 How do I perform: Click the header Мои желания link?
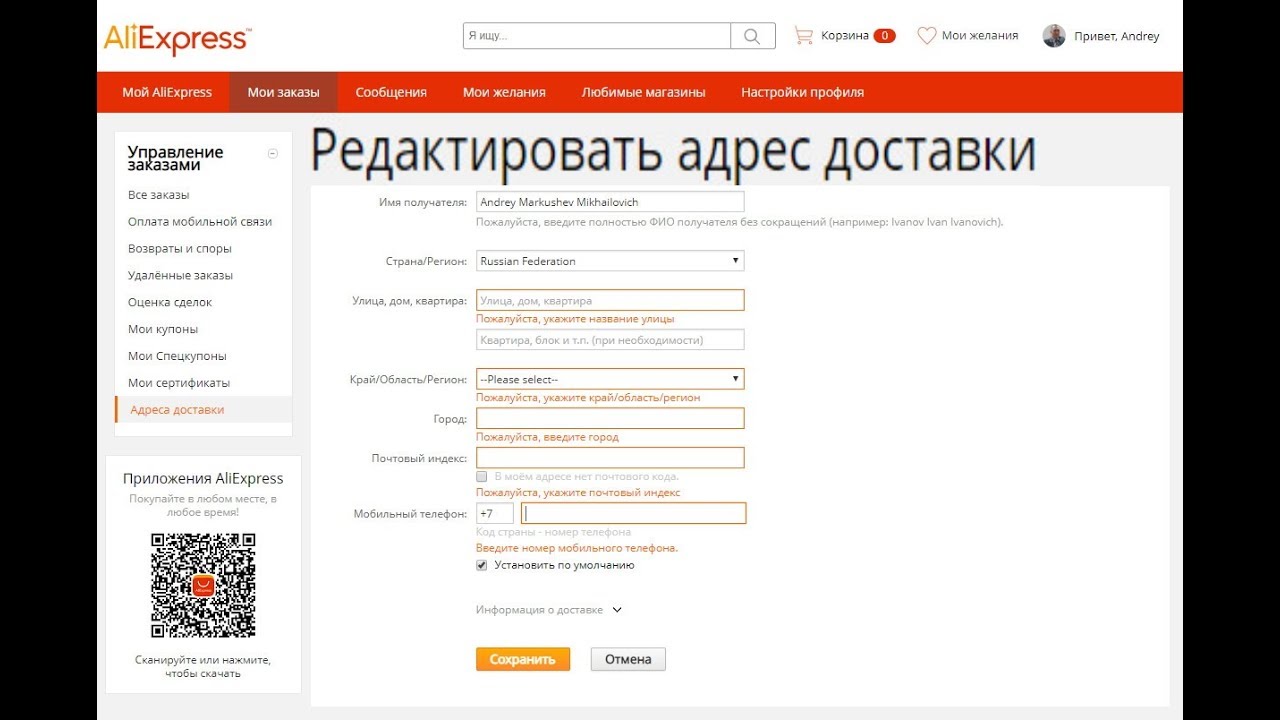coord(980,36)
